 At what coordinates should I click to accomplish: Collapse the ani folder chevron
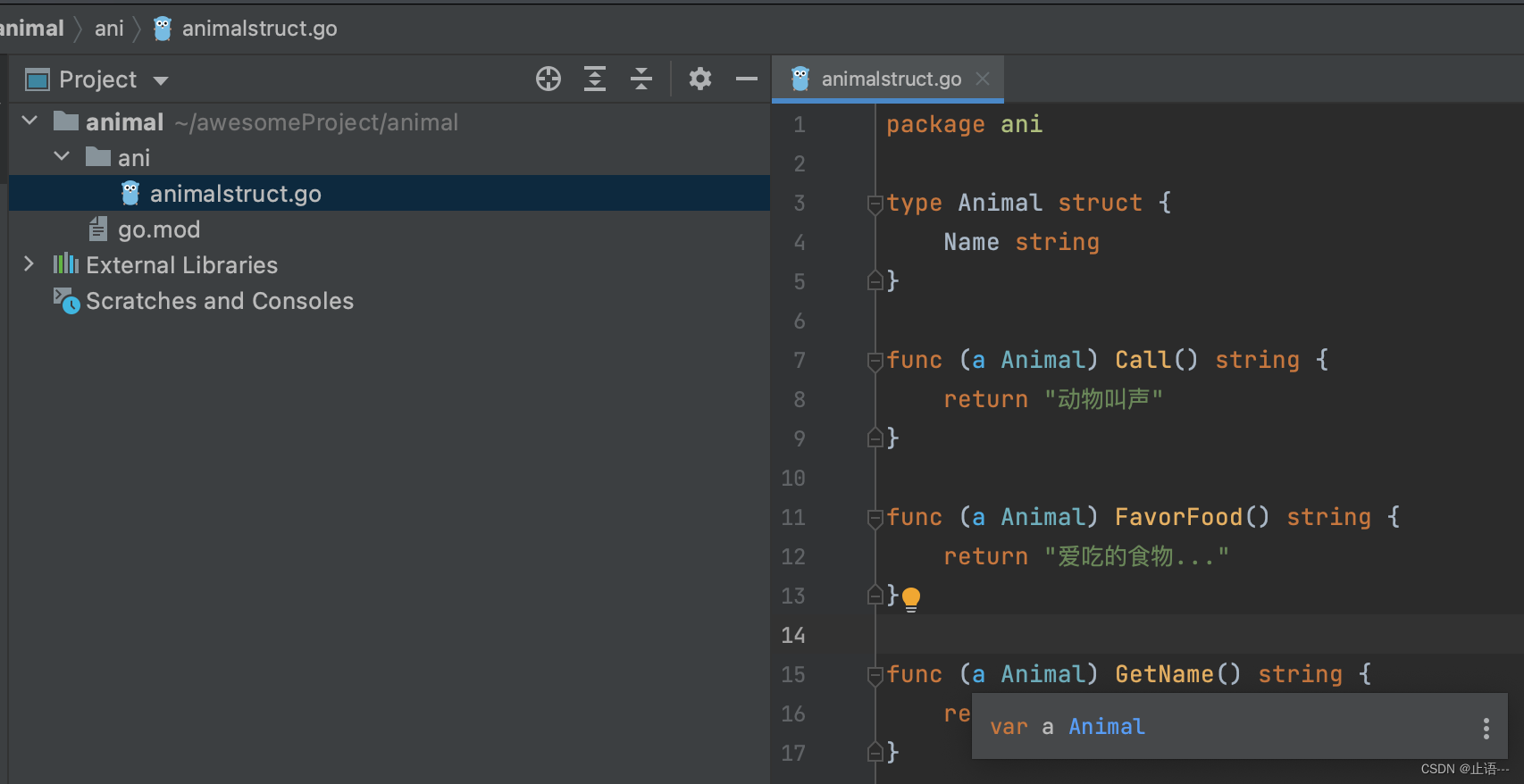(x=62, y=156)
